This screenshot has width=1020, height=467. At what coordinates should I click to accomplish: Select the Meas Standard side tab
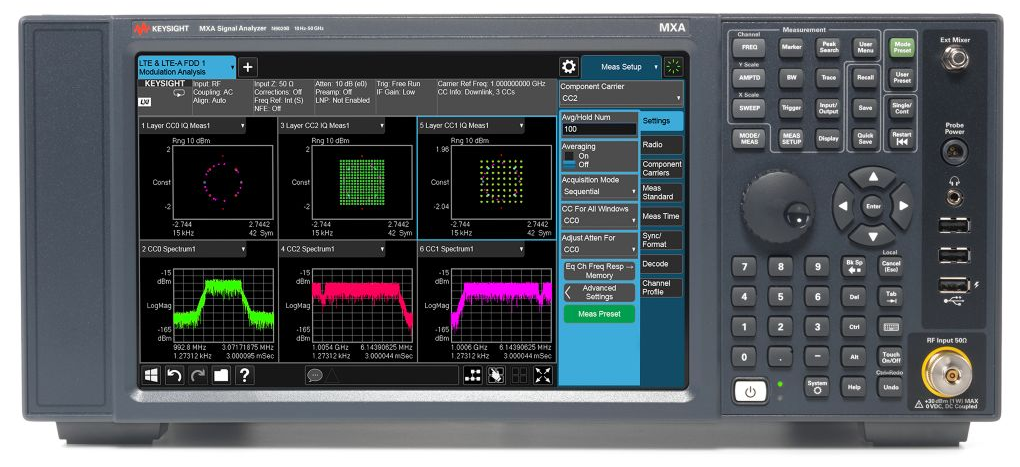click(x=662, y=192)
